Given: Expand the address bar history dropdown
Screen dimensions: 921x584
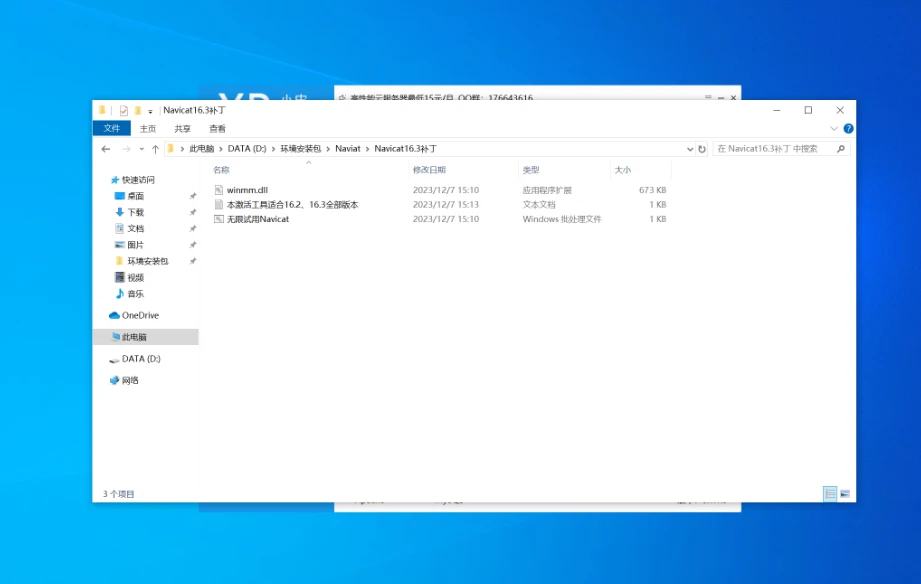Looking at the screenshot, I should 690,149.
